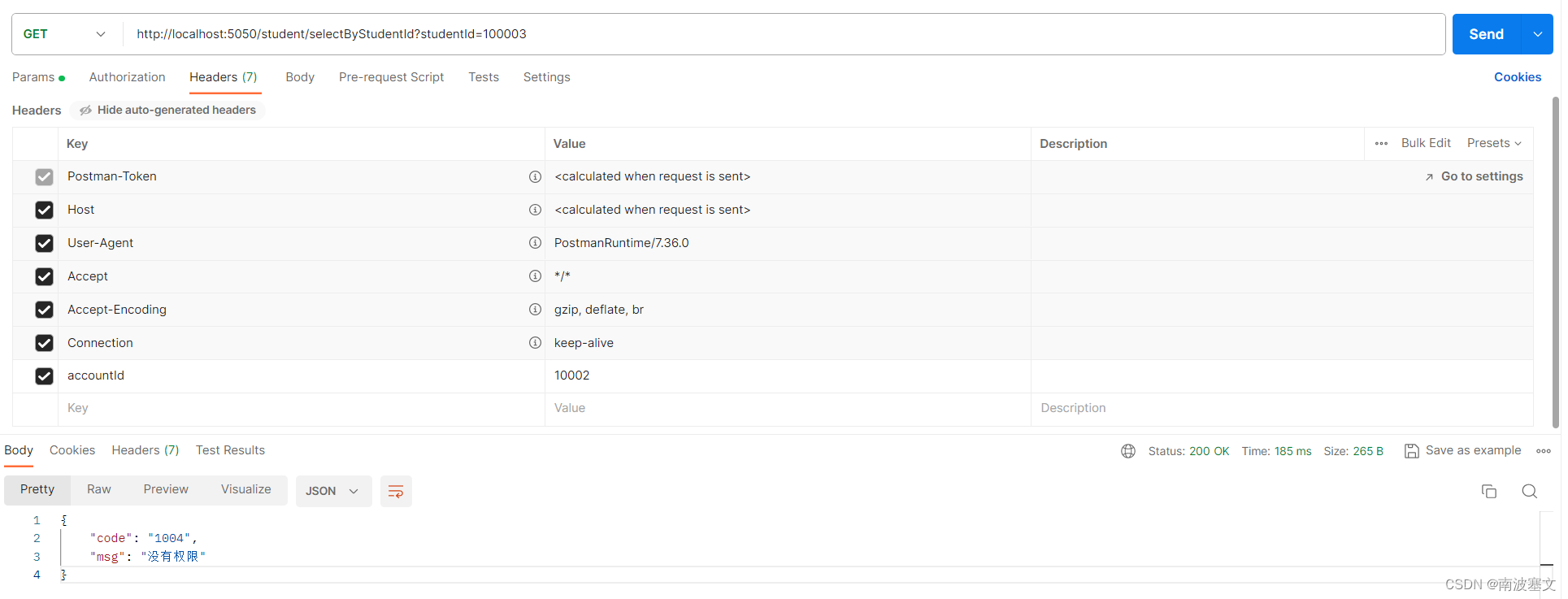
Task: Click the empty Key input field
Action: [302, 408]
